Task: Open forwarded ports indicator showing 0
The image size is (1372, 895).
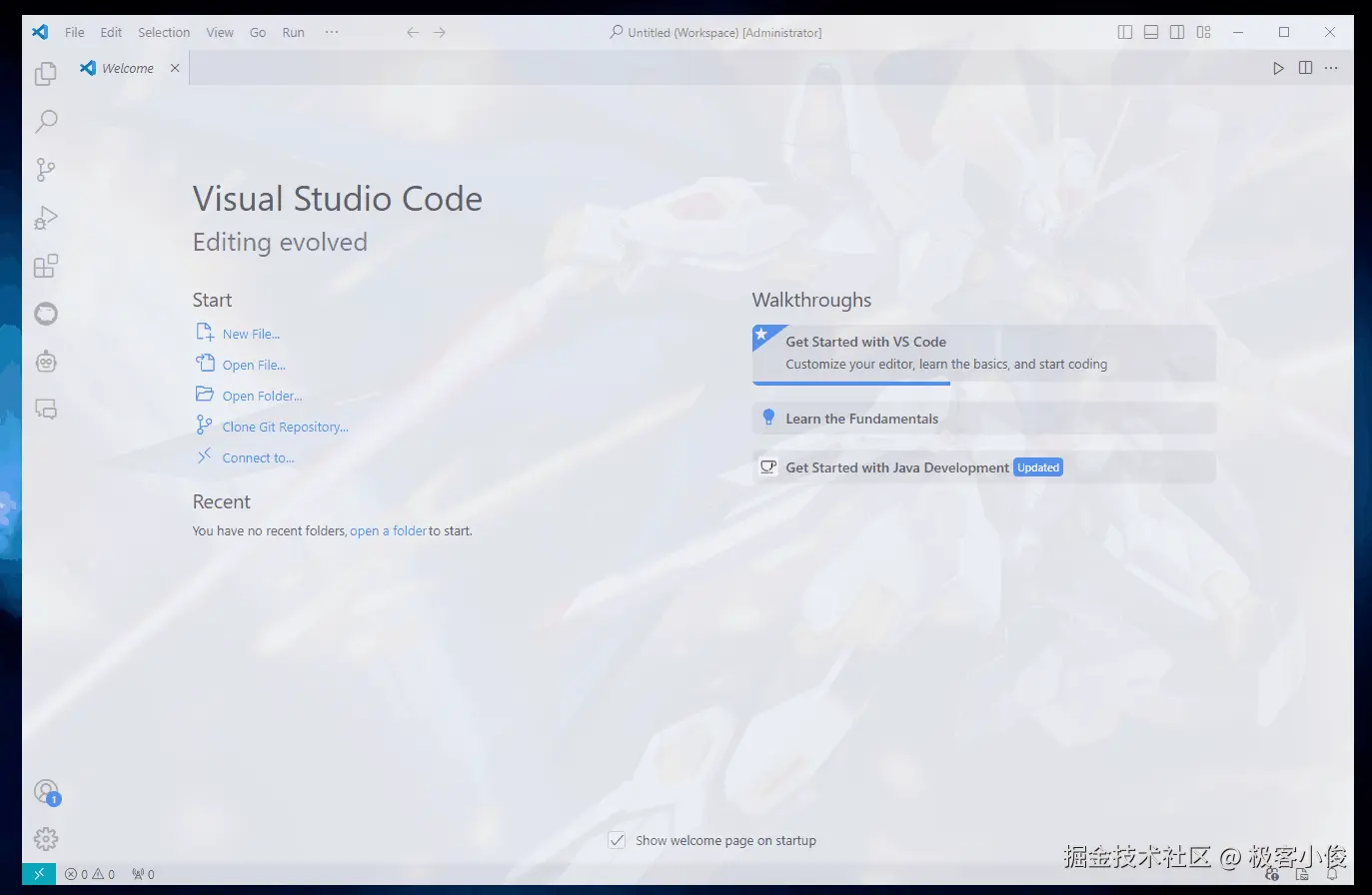Action: tap(144, 874)
